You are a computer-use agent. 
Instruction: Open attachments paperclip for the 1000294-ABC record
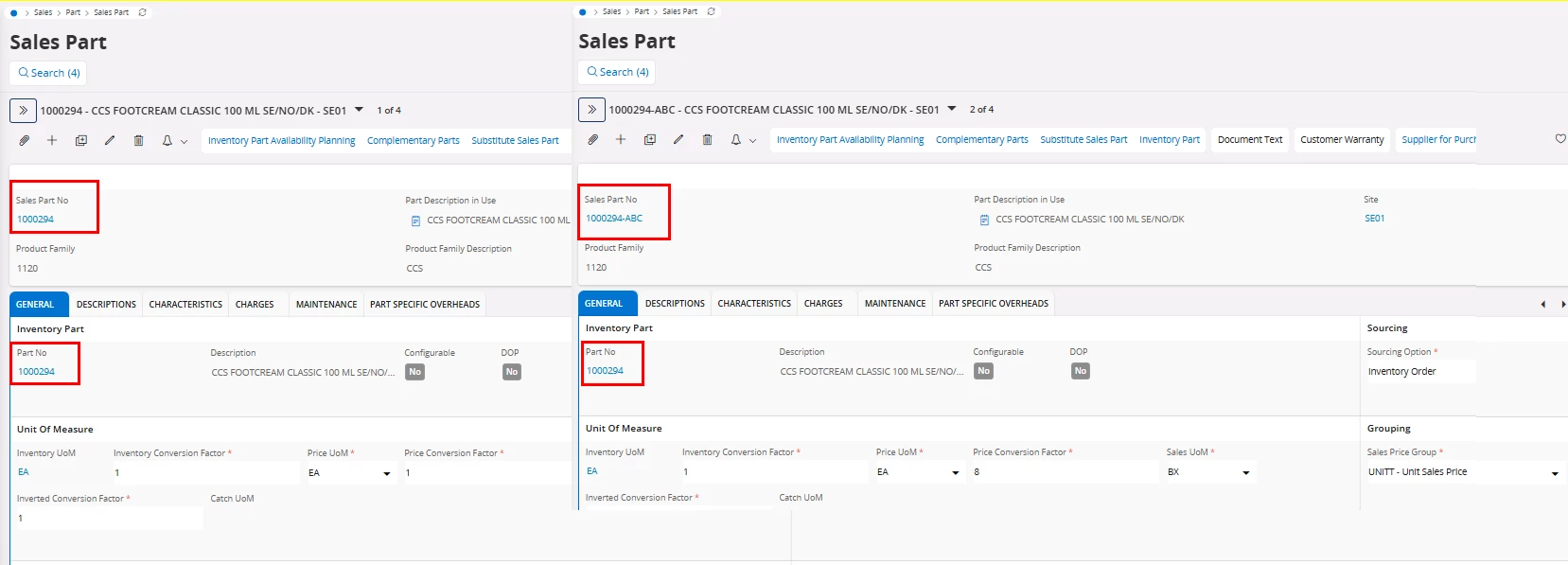(593, 139)
